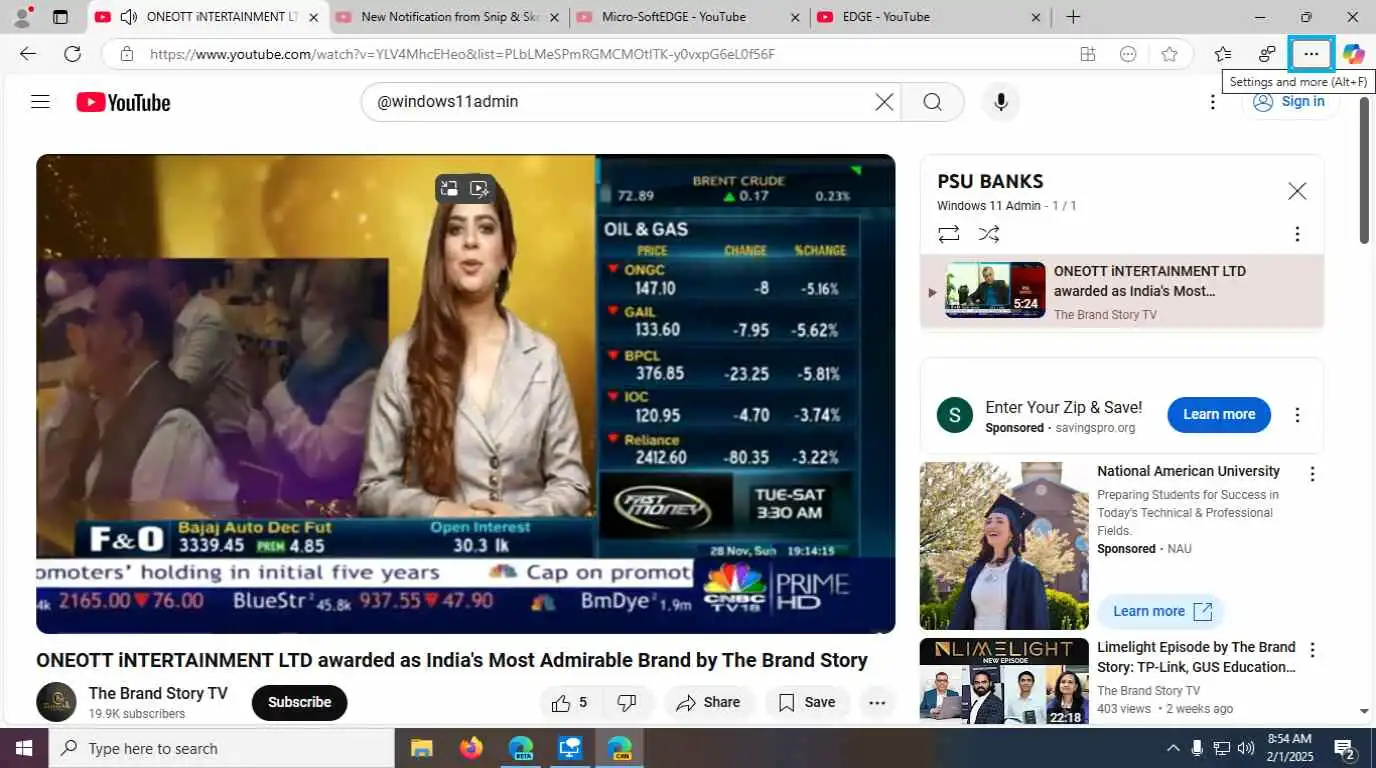Open options for savingspro.org ad

(x=1297, y=415)
